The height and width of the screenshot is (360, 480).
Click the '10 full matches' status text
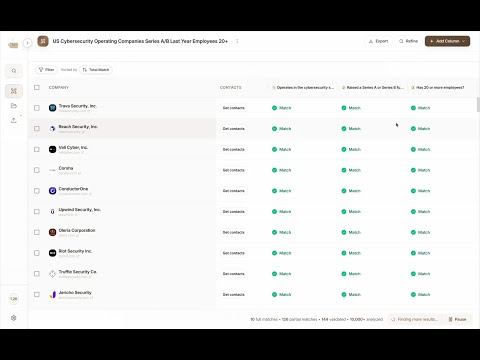point(264,319)
